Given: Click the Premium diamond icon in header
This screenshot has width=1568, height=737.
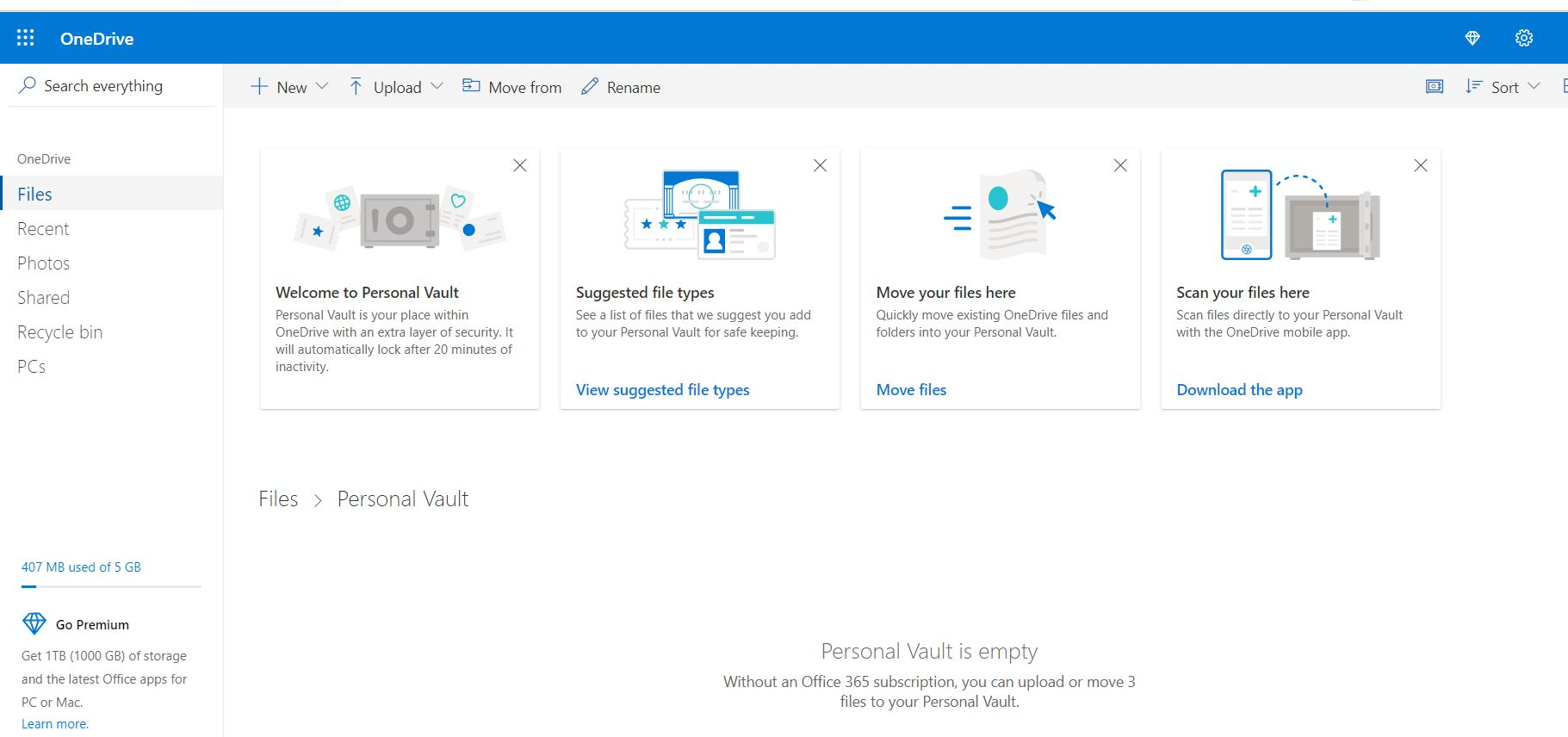Looking at the screenshot, I should (1472, 38).
